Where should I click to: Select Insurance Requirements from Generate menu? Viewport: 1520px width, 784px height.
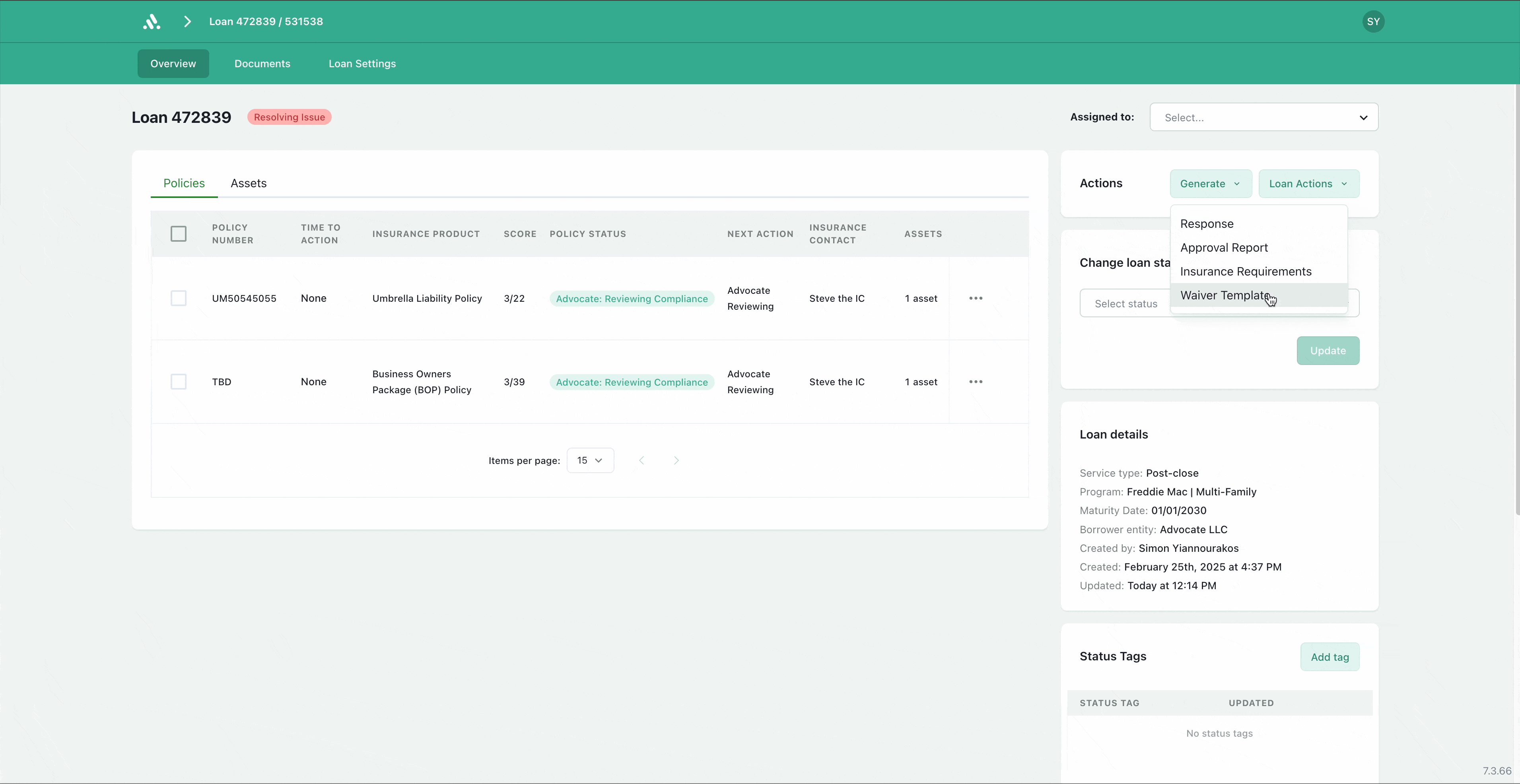point(1246,272)
